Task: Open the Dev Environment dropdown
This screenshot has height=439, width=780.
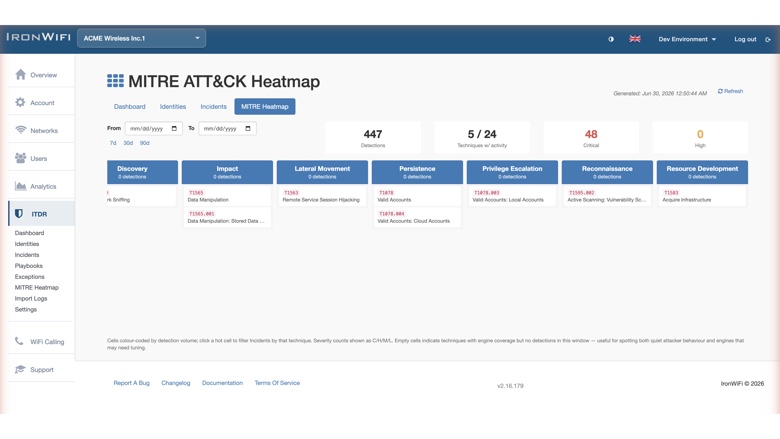Action: [x=687, y=39]
